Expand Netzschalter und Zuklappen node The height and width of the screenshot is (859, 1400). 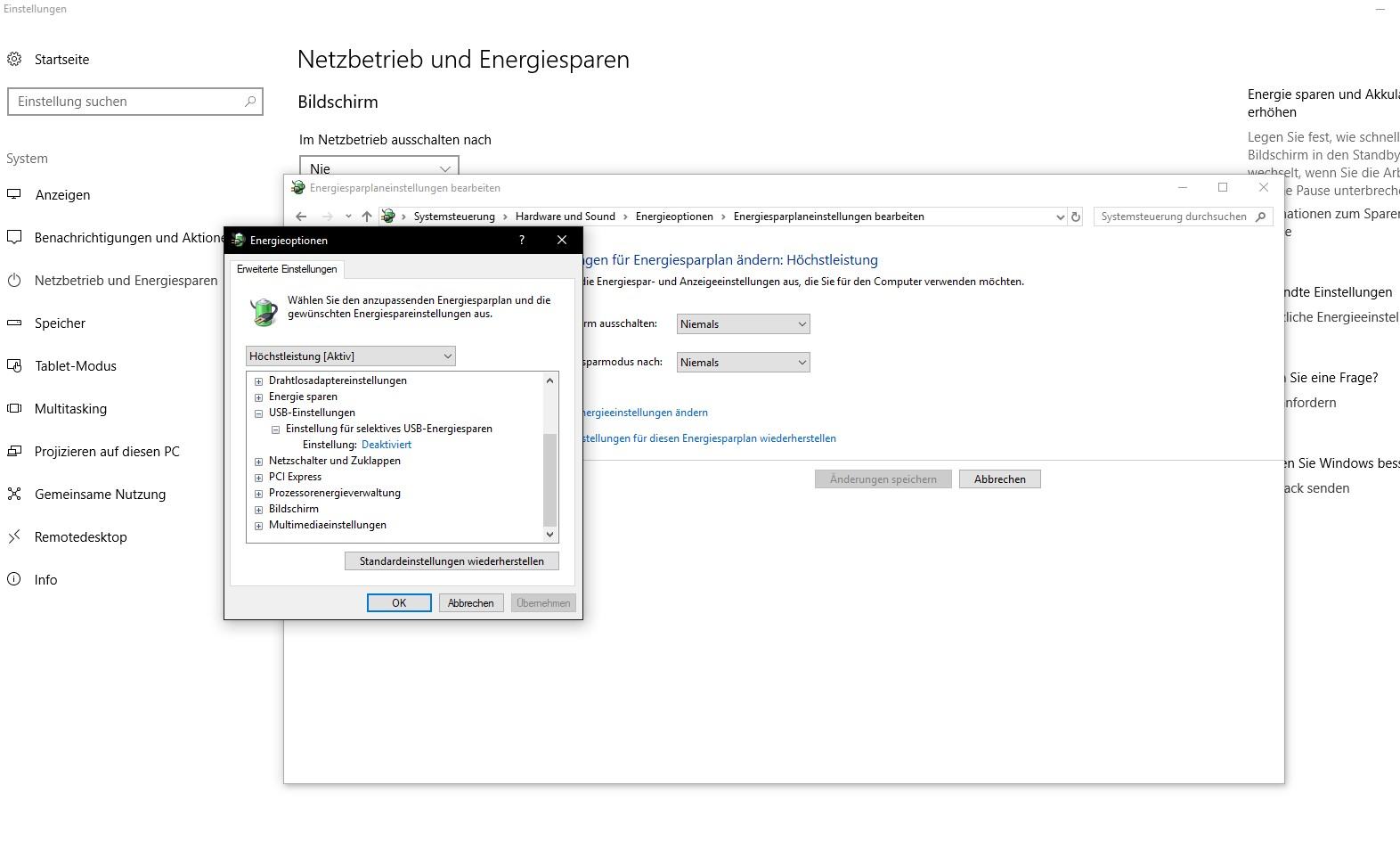pos(259,462)
